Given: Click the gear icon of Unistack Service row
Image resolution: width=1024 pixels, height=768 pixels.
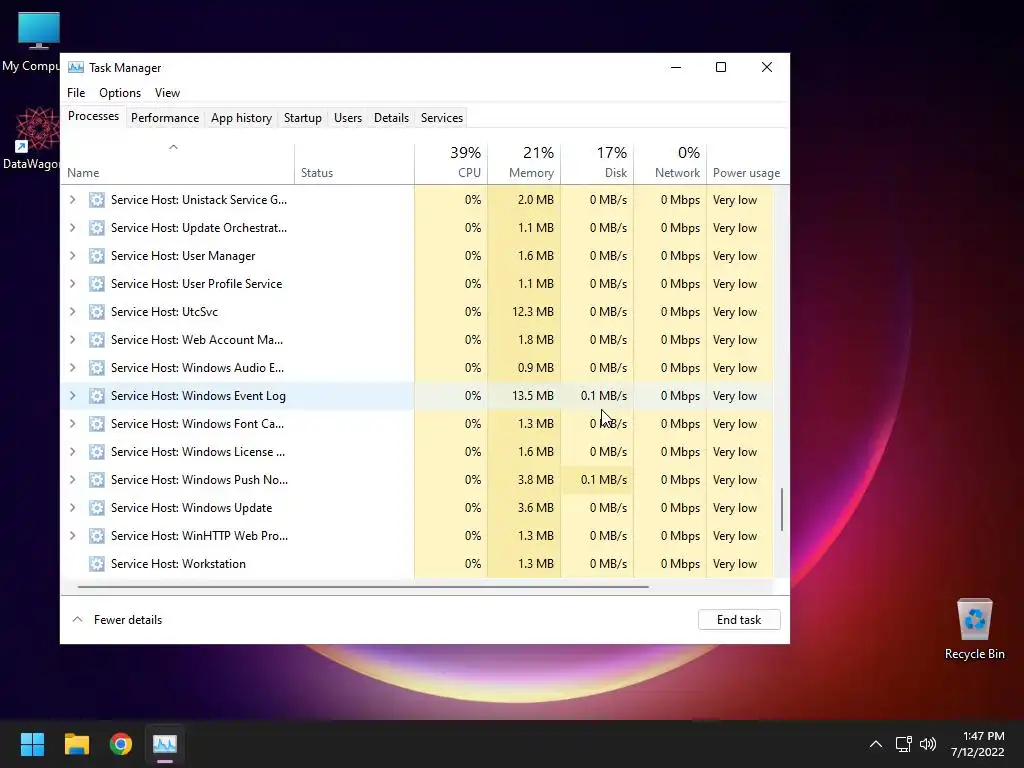Looking at the screenshot, I should coord(97,200).
